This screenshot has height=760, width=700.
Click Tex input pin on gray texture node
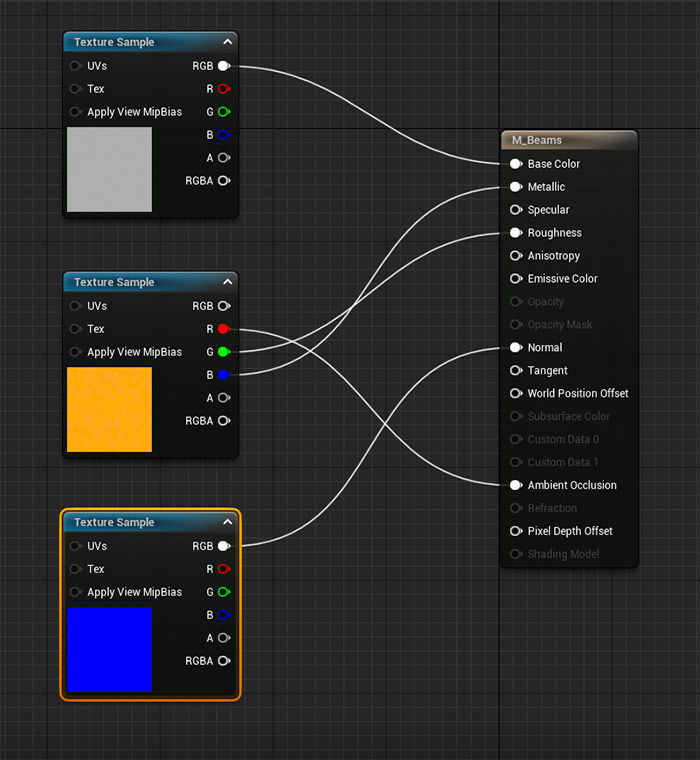tap(76, 89)
